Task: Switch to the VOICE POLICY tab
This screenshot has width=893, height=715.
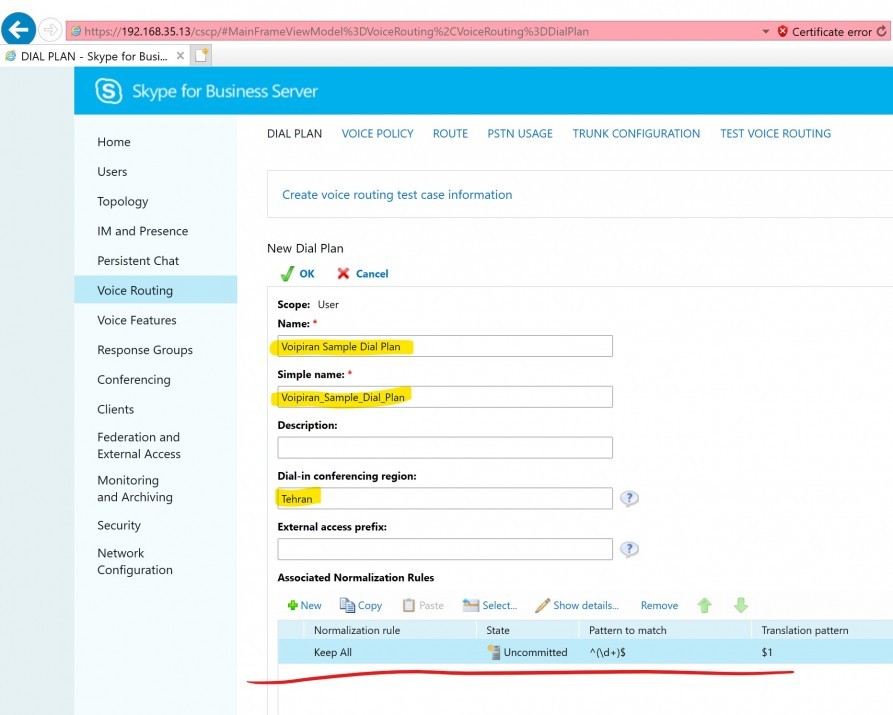Action: click(x=378, y=133)
